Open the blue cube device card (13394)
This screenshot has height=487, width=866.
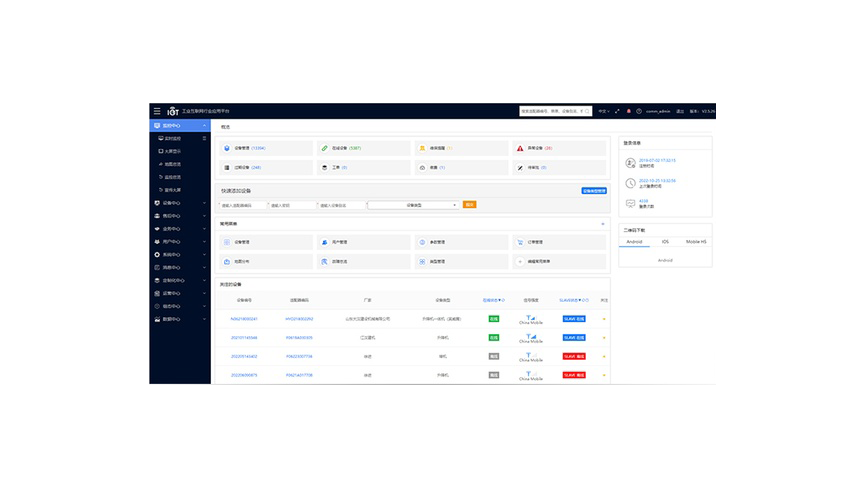tap(266, 148)
